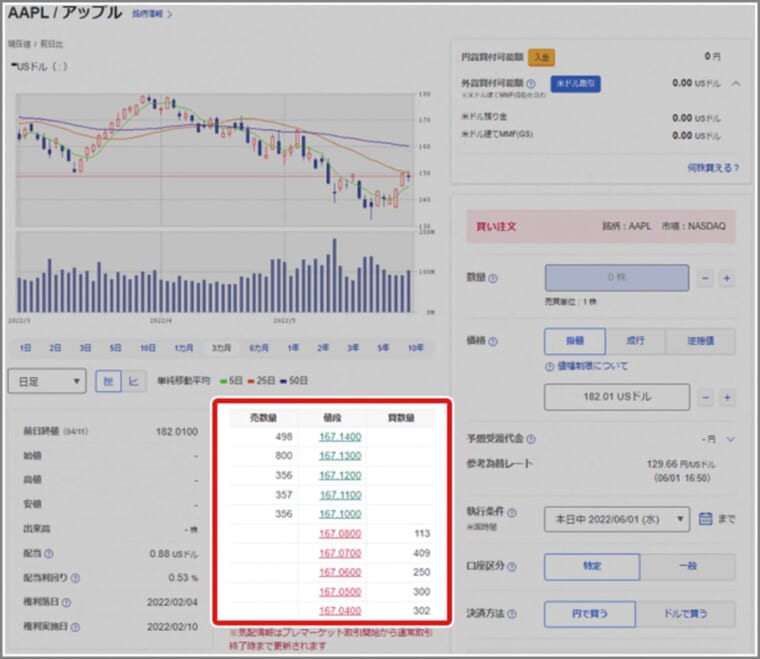Open help icon next to rights execution date
The width and height of the screenshot is (760, 659).
75,627
